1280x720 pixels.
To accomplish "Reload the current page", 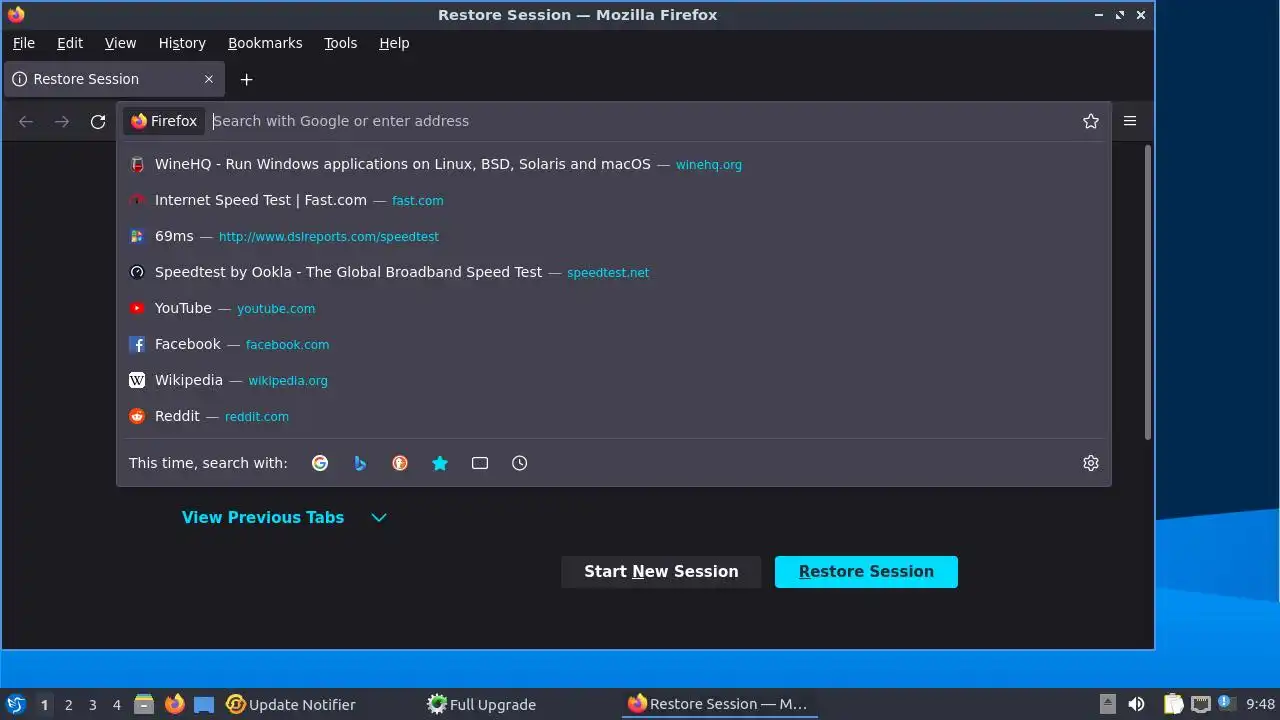I will click(x=98, y=121).
